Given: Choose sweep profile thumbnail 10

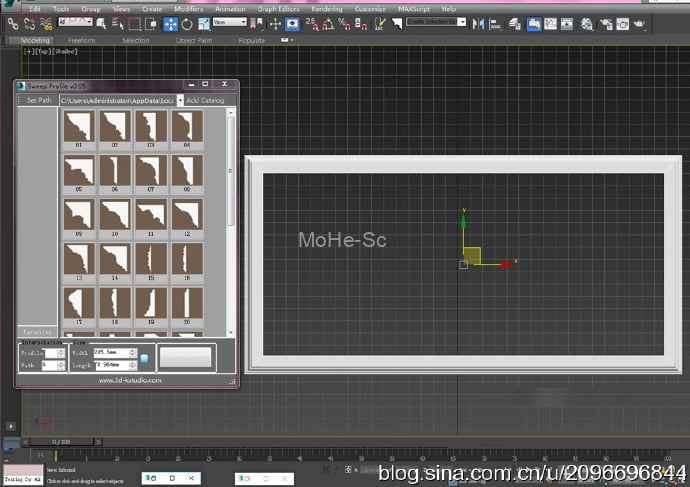Looking at the screenshot, I should (x=115, y=215).
